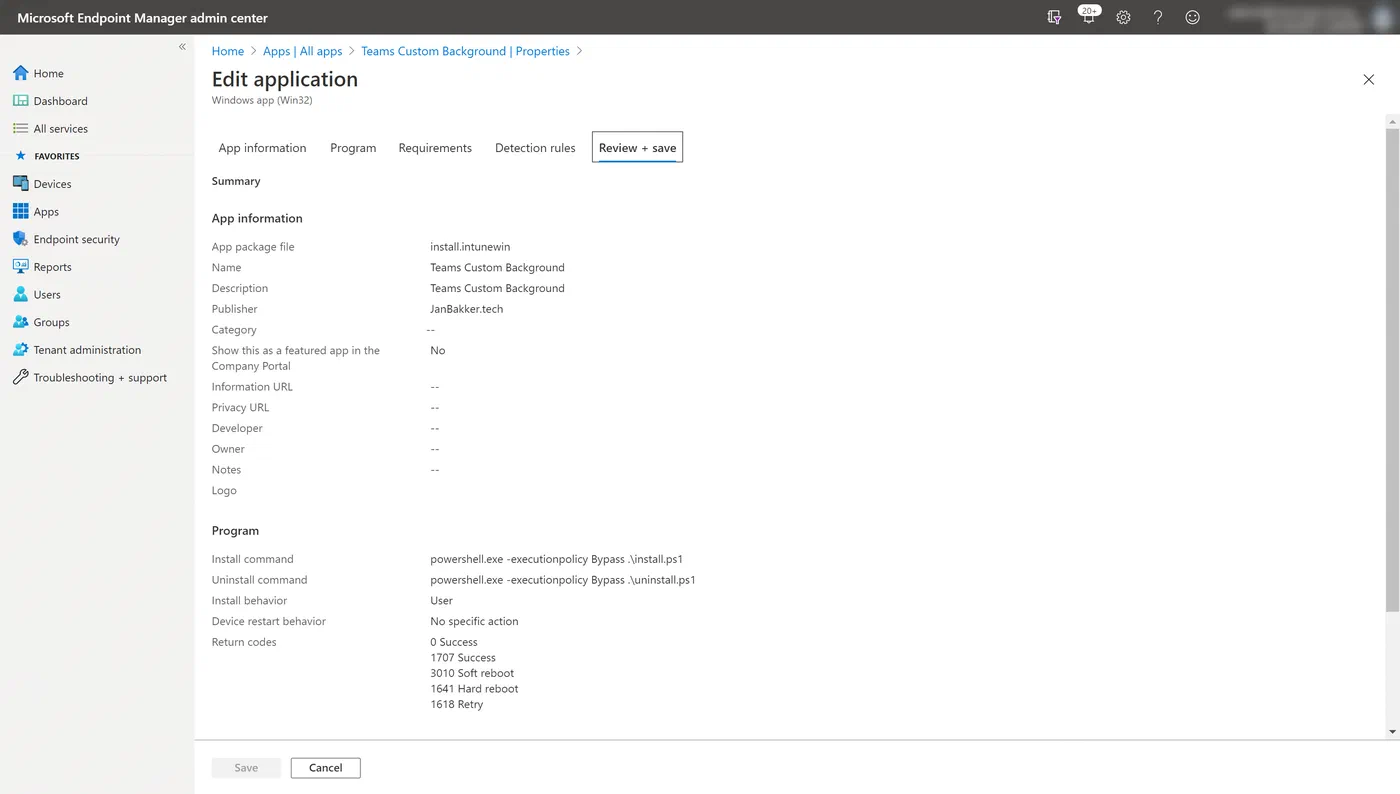Click the scrollbar up arrow
Screen dimensions: 1400x794
click(x=1392, y=121)
